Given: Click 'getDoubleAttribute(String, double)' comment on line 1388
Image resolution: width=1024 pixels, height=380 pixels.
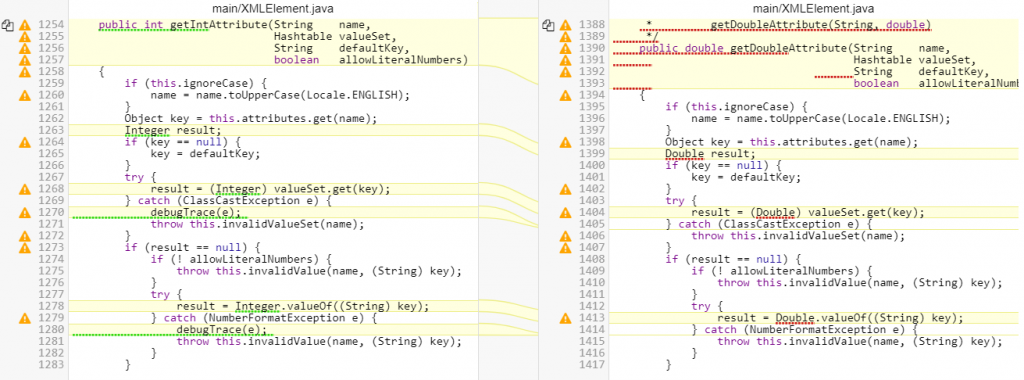Looking at the screenshot, I should point(821,25).
